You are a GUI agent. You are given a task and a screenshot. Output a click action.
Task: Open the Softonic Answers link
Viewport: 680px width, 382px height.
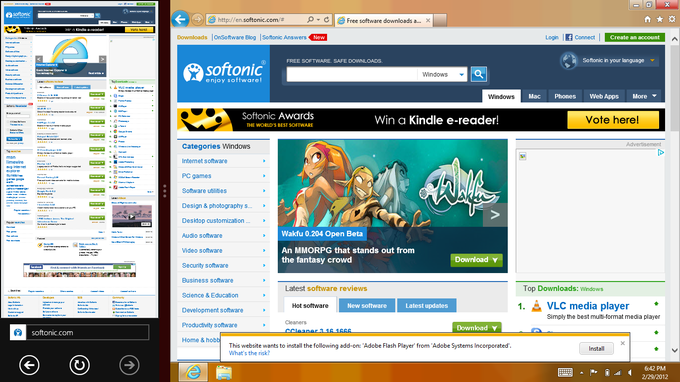click(284, 37)
